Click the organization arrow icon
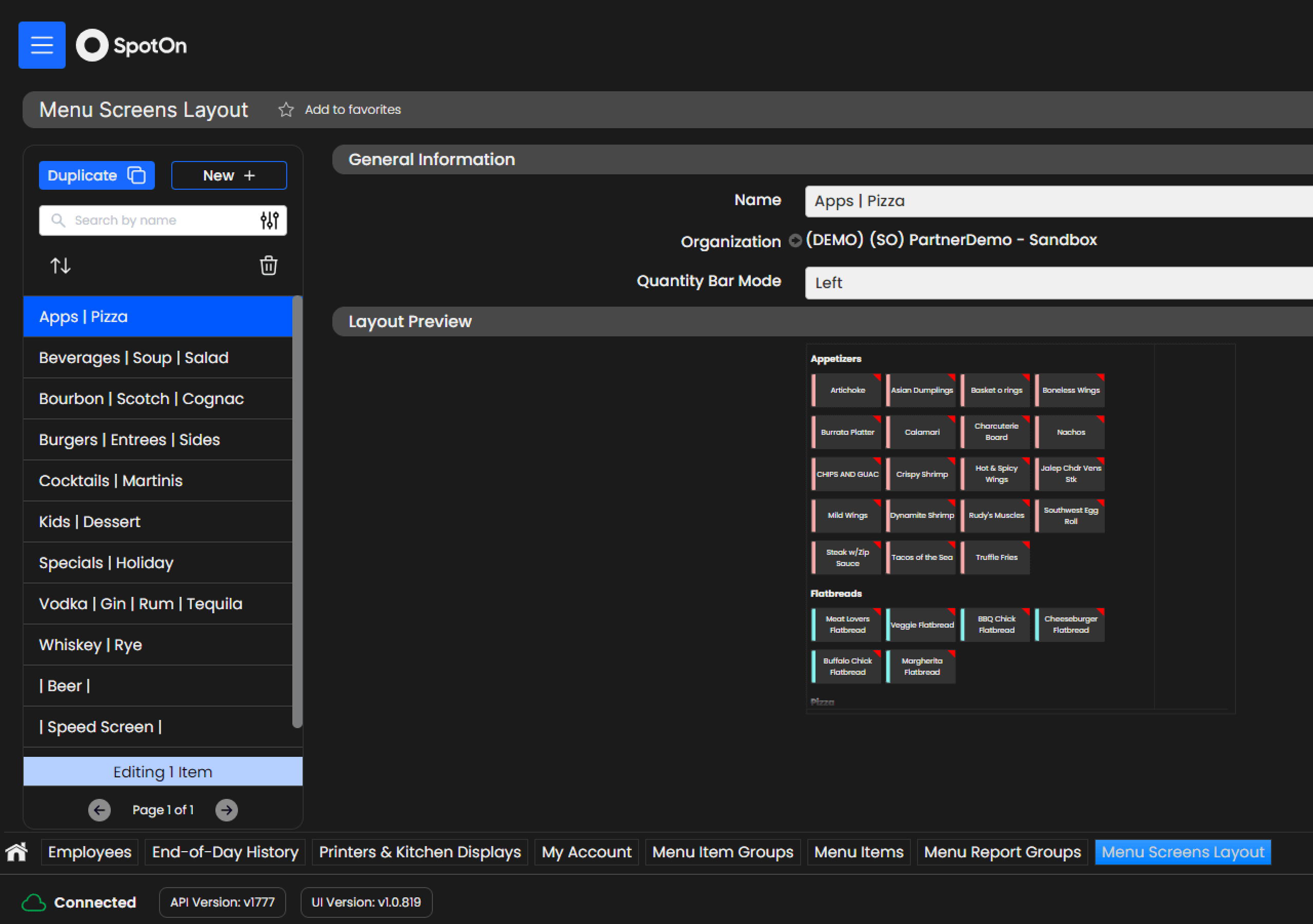 pyautogui.click(x=795, y=240)
